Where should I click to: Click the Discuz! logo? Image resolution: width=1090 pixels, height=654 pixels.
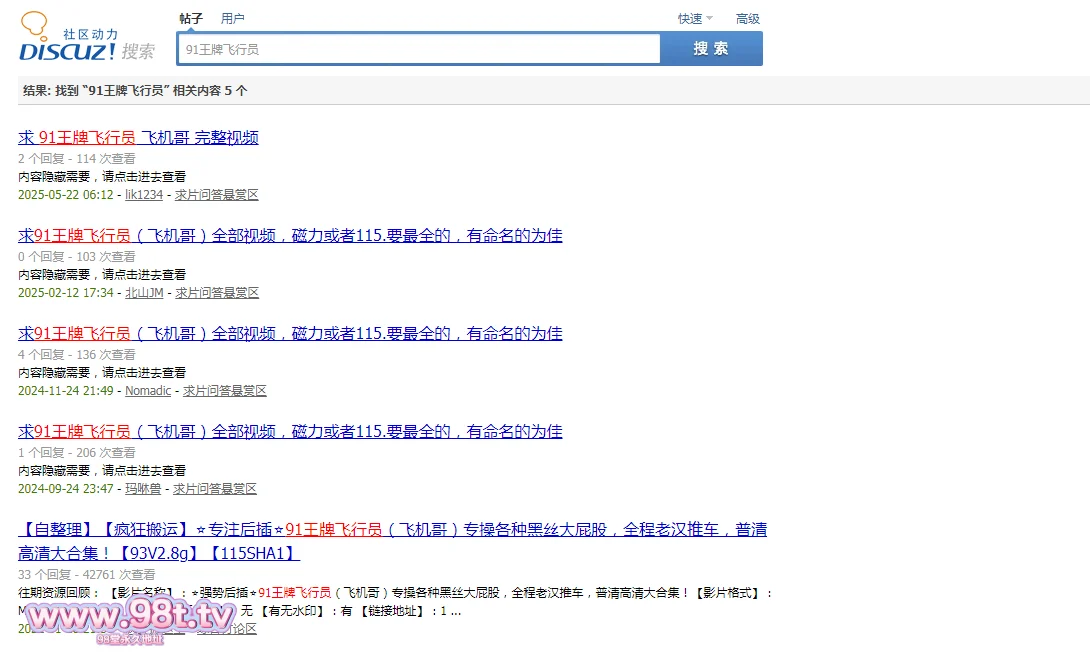click(86, 40)
